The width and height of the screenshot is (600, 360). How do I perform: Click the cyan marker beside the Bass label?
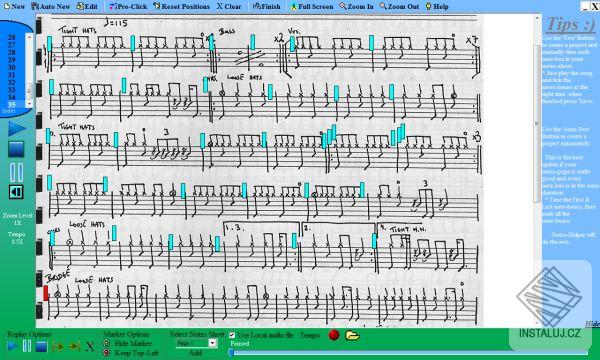[x=212, y=43]
